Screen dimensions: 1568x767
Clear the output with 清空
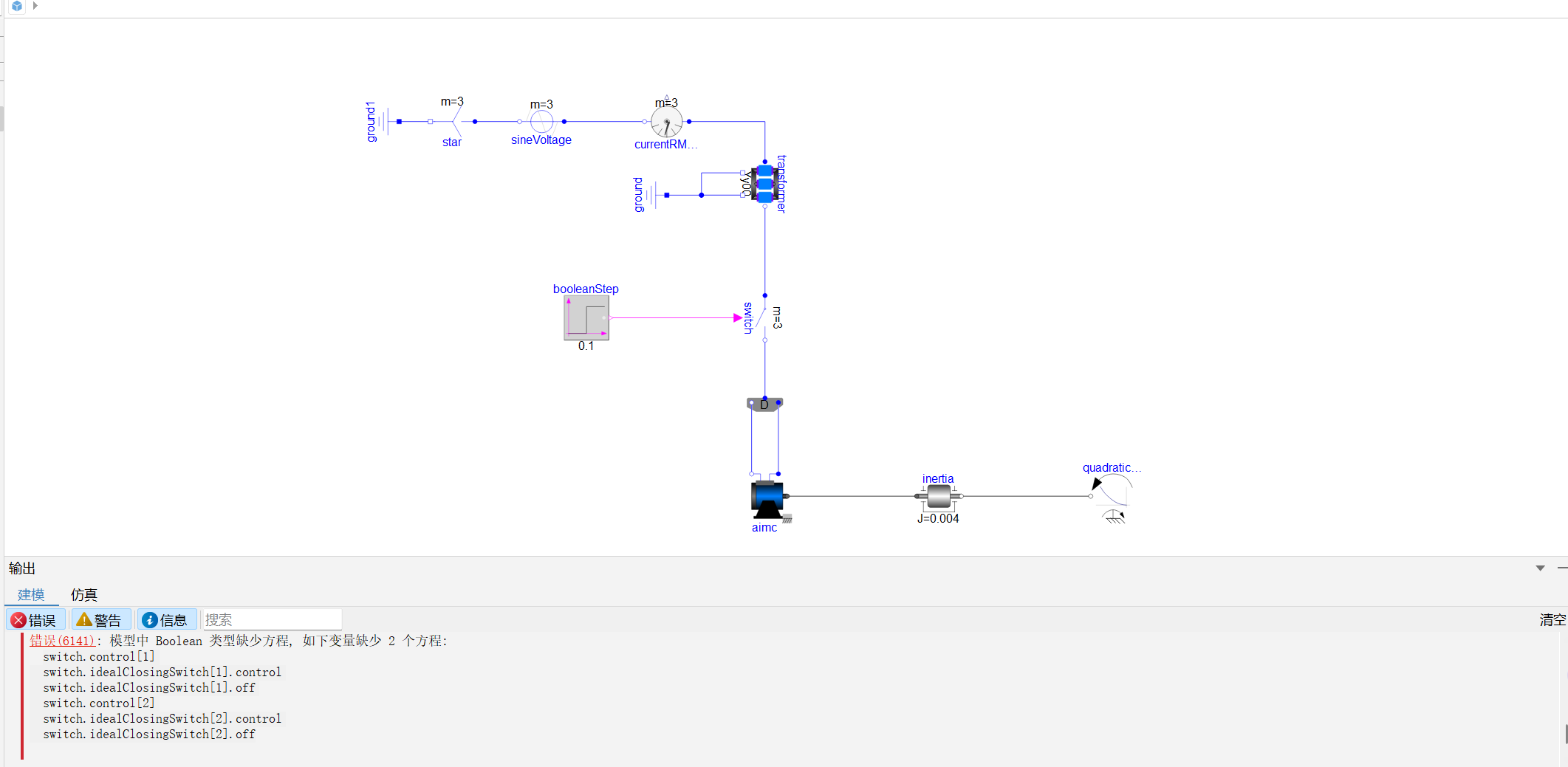[1552, 620]
